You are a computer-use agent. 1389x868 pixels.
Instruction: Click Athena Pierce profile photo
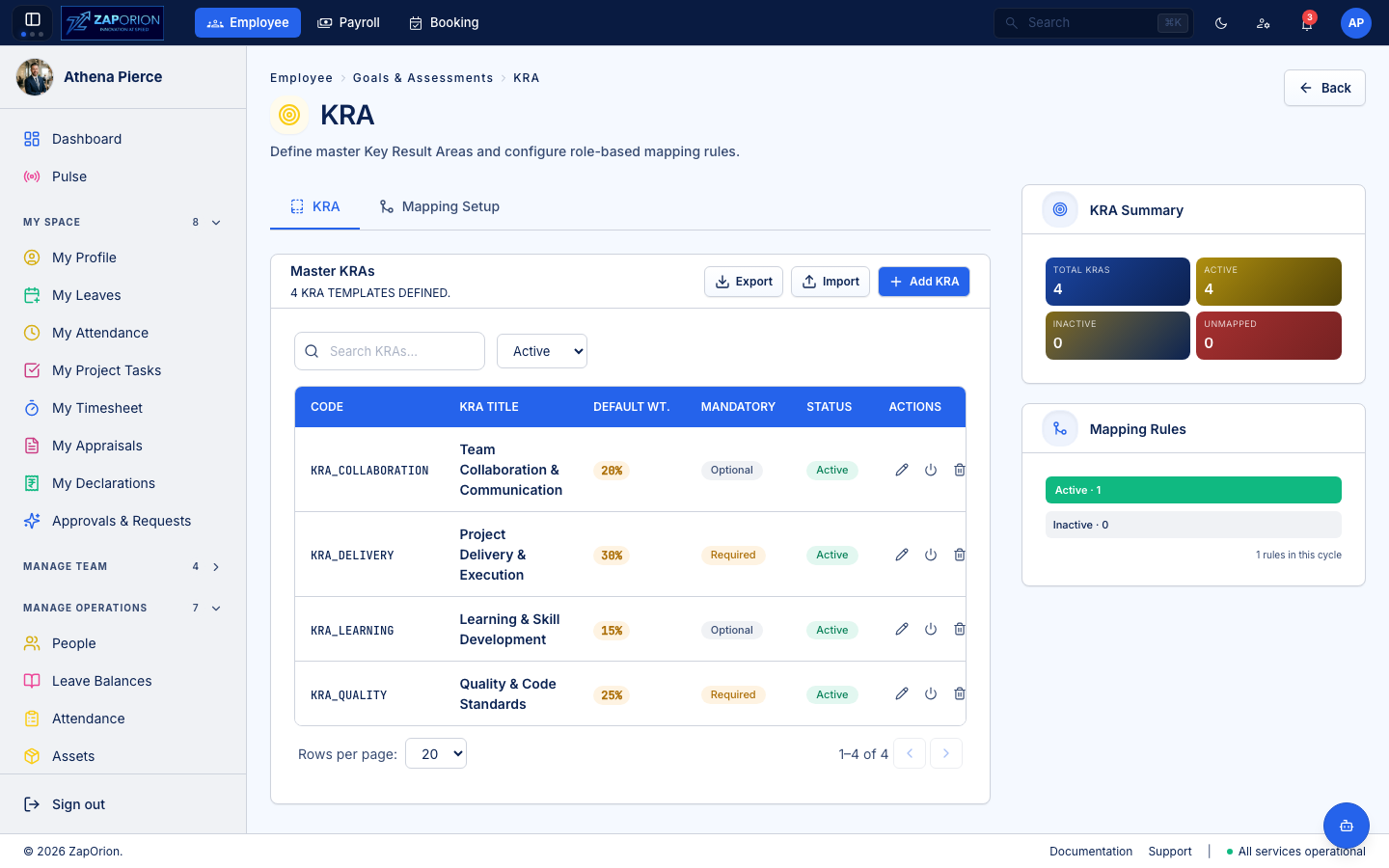click(35, 77)
